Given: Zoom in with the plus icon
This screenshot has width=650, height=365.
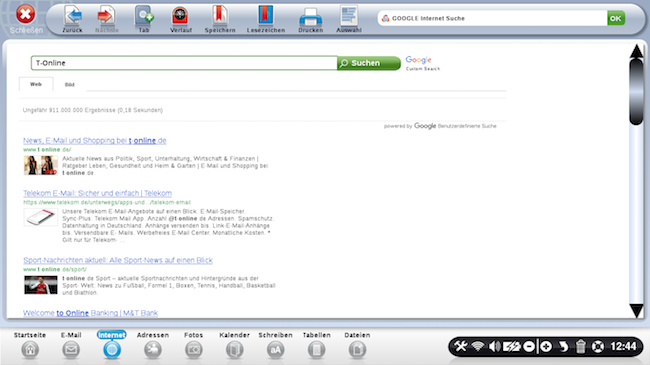Looking at the screenshot, I should point(546,346).
